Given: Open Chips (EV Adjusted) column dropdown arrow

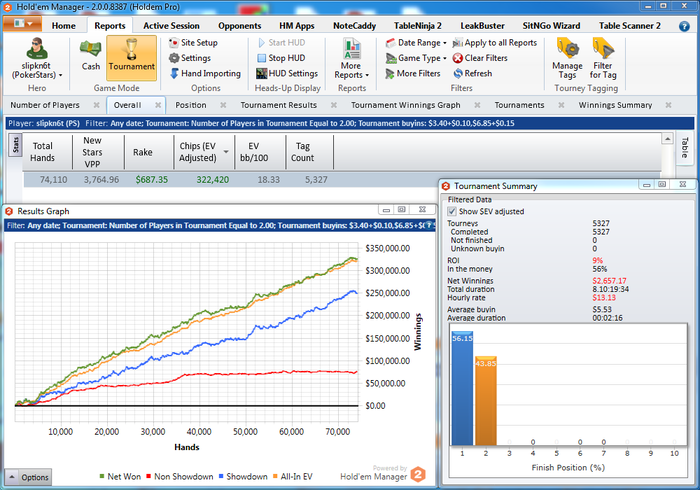Looking at the screenshot, I should coord(226,152).
